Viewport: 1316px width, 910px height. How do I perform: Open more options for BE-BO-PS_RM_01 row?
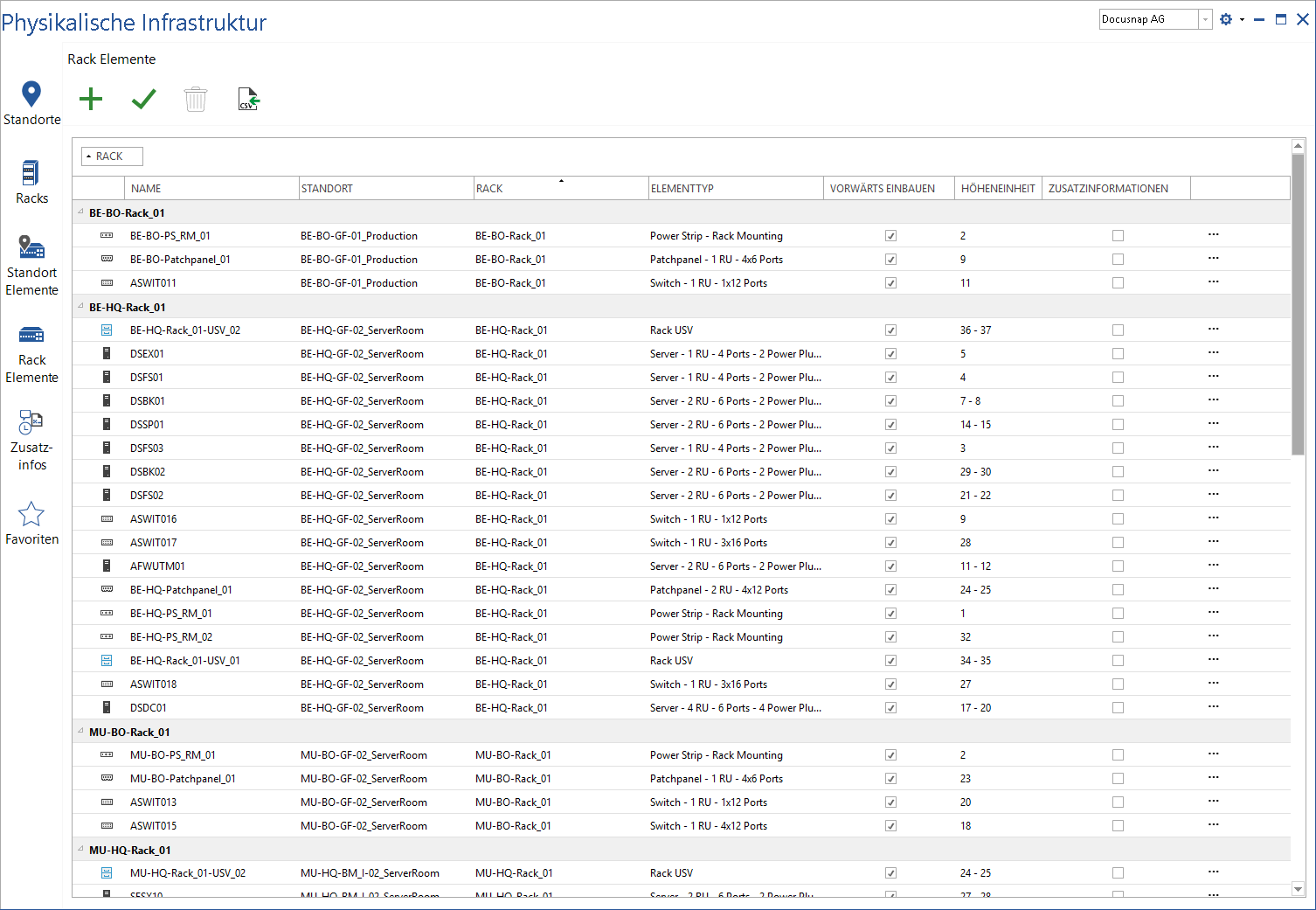1213,234
